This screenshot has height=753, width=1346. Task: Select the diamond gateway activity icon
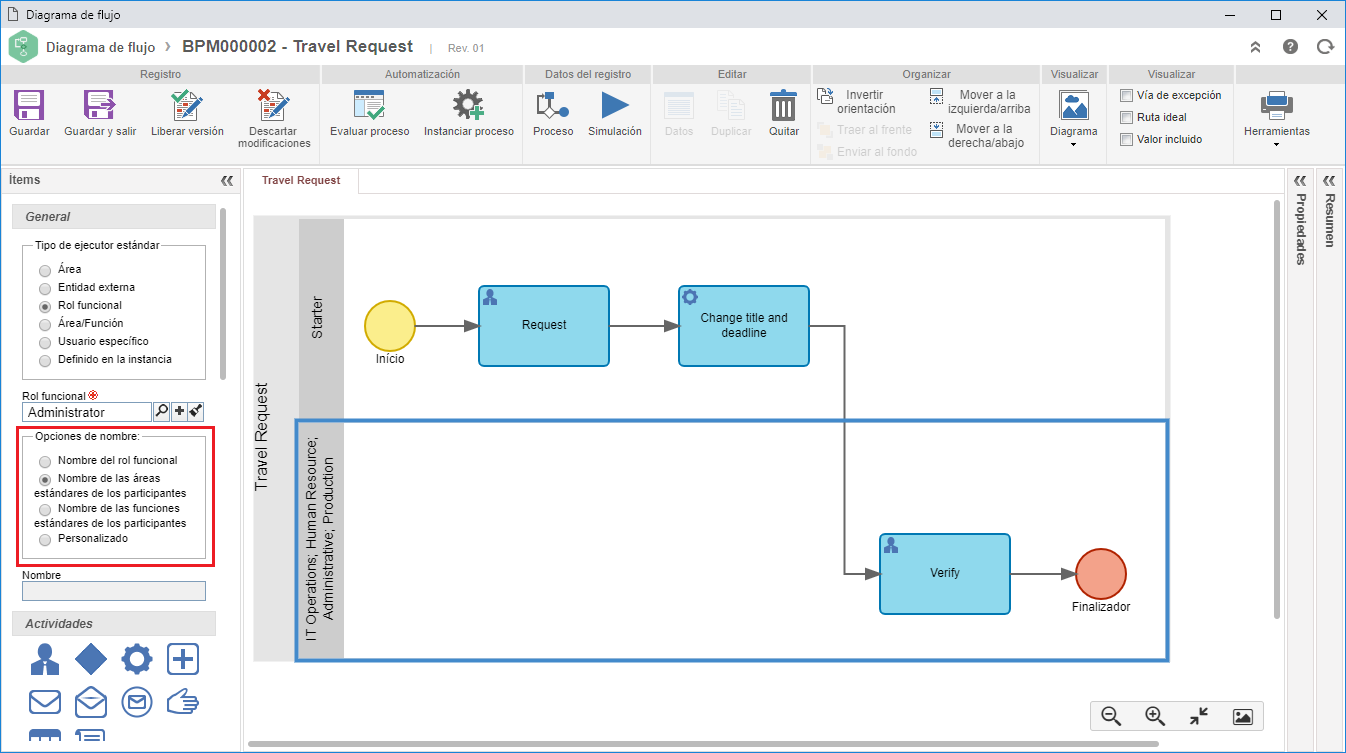pyautogui.click(x=91, y=659)
